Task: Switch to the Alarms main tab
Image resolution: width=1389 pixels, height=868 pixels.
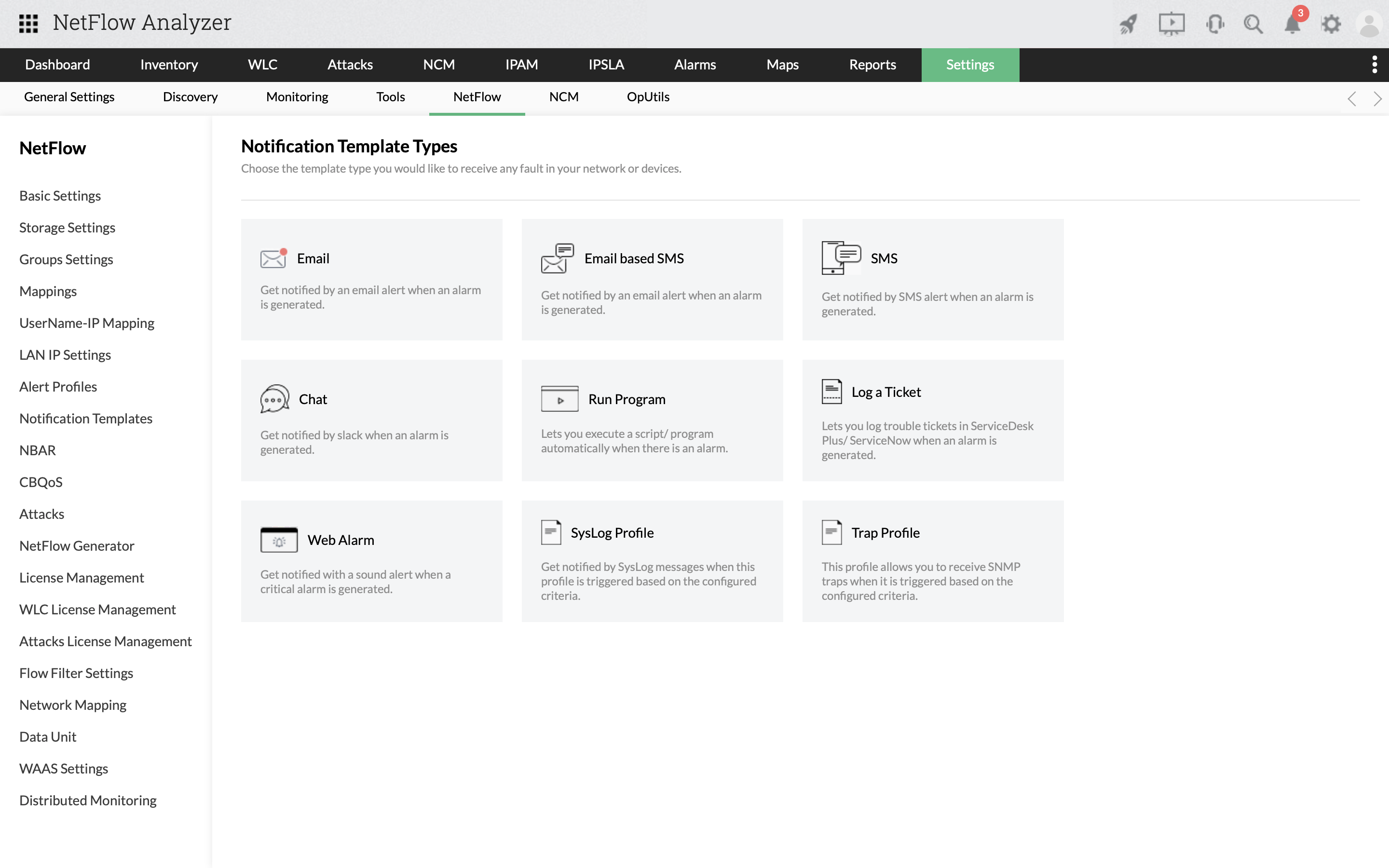Action: point(694,64)
